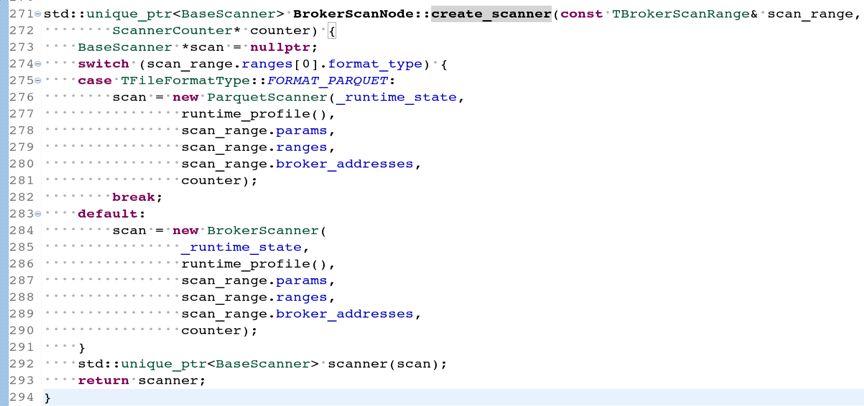Click ranges field on line 279
This screenshot has height=406, width=864.
301,147
